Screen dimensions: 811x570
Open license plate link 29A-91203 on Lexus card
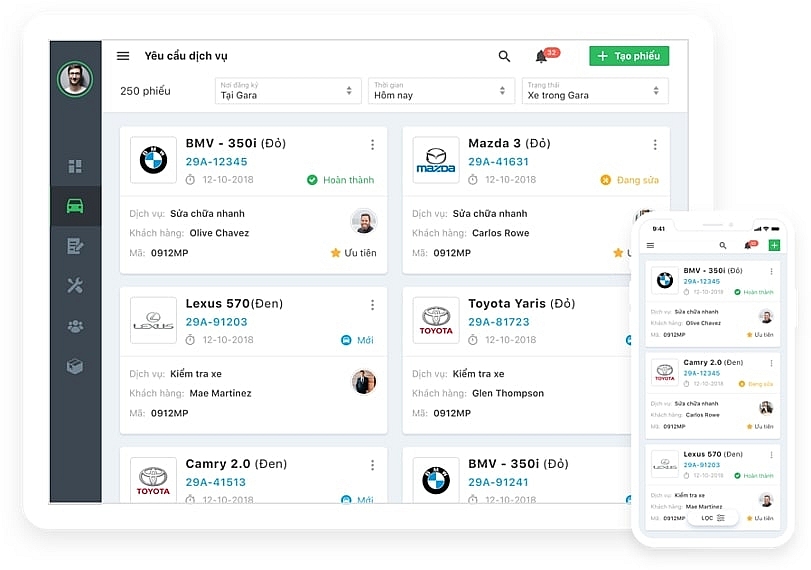216,322
